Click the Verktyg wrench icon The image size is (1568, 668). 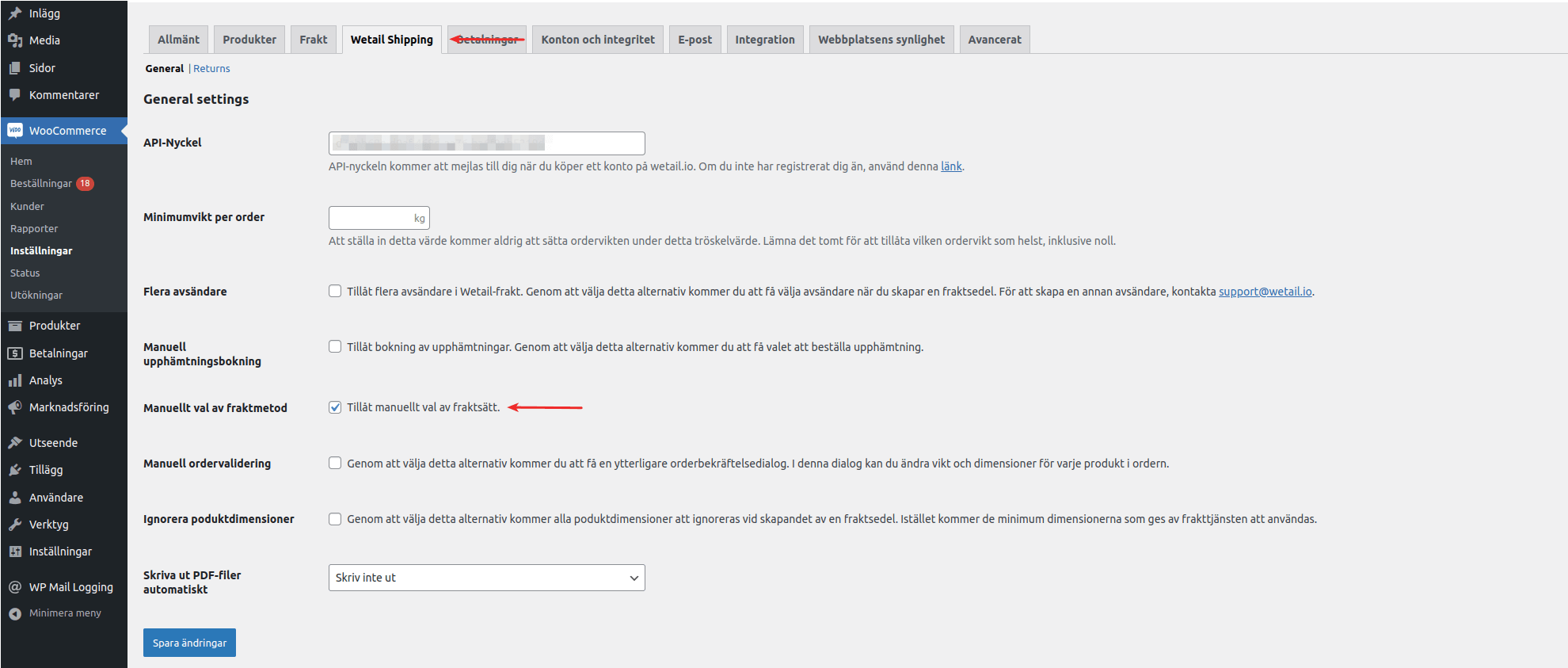(x=15, y=525)
